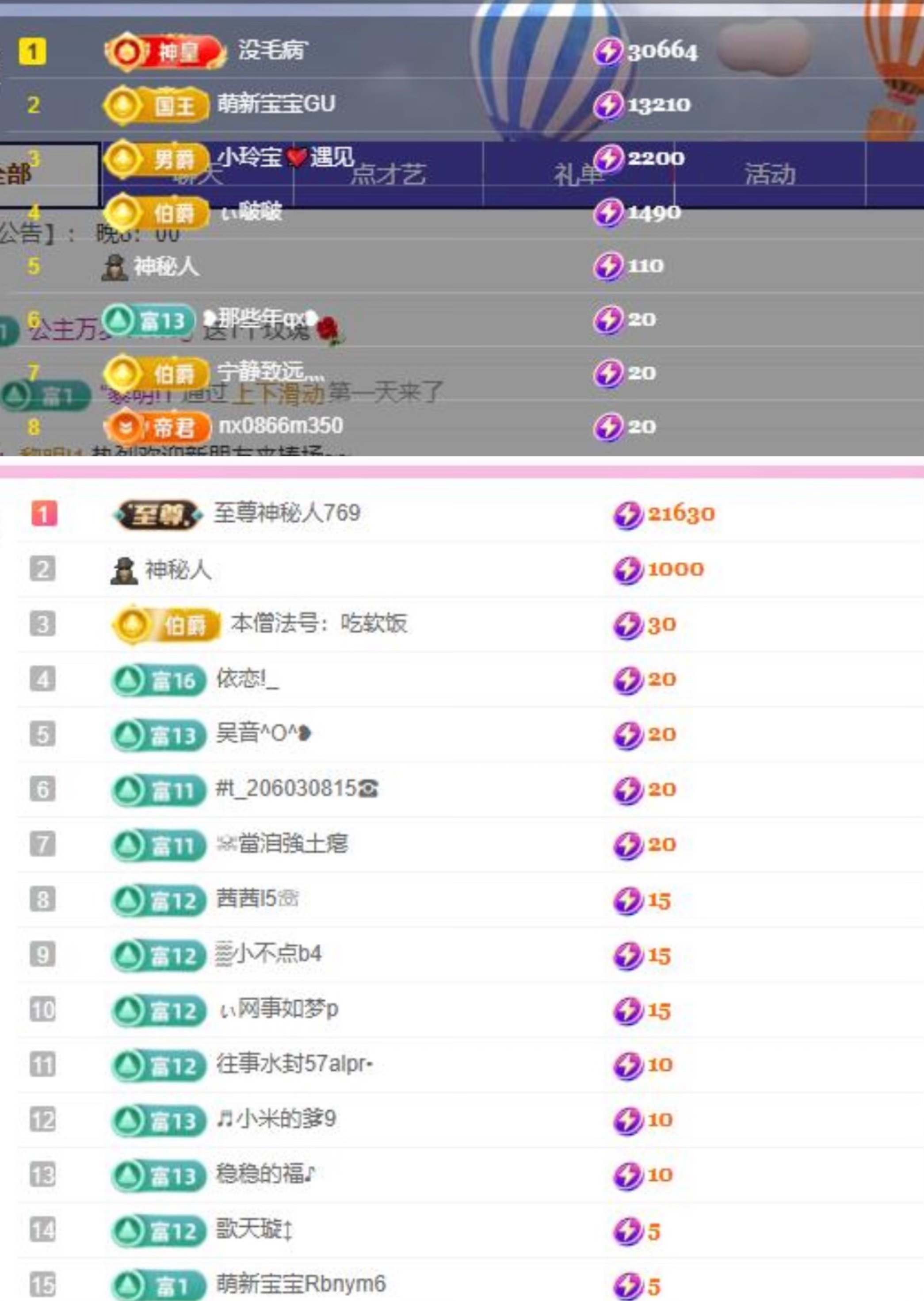Click the 富16 level badge next to 依恋!_

coord(158,680)
